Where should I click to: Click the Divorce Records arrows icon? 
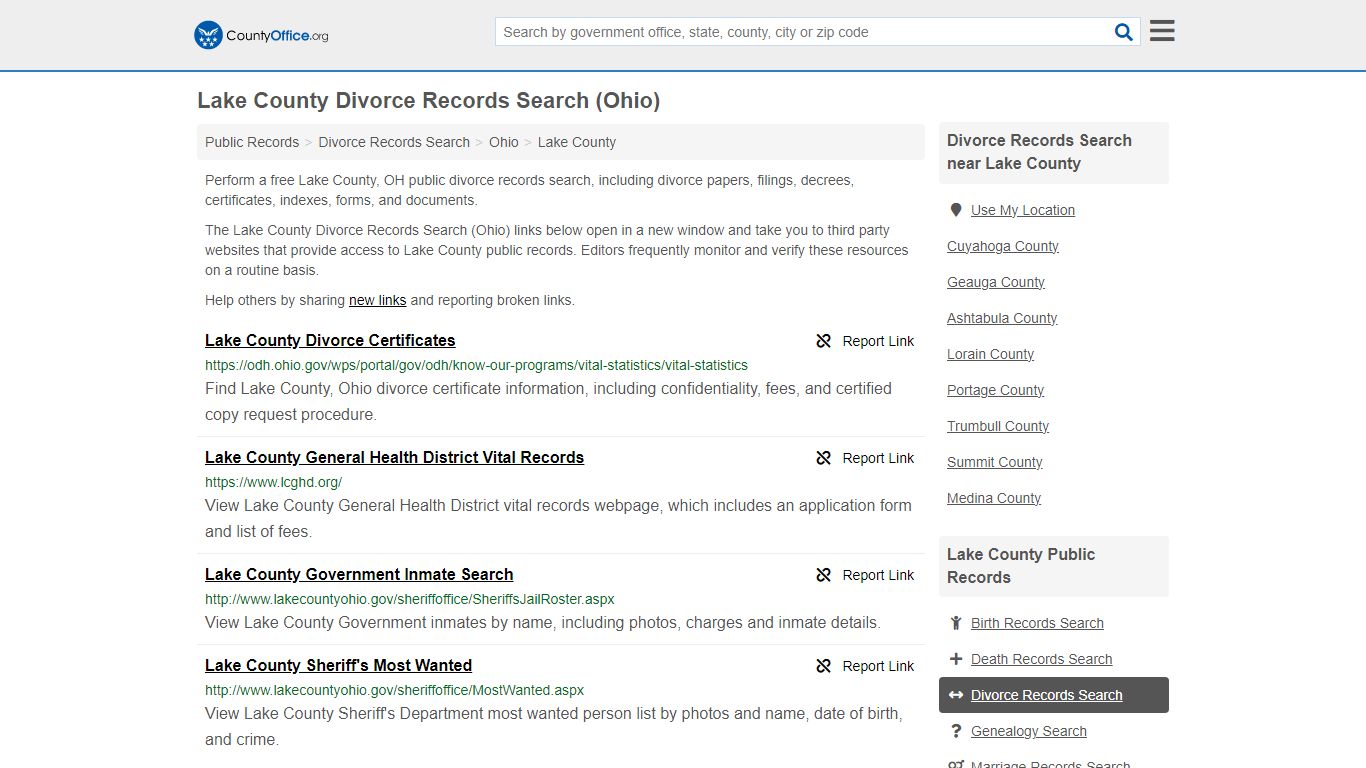(956, 695)
